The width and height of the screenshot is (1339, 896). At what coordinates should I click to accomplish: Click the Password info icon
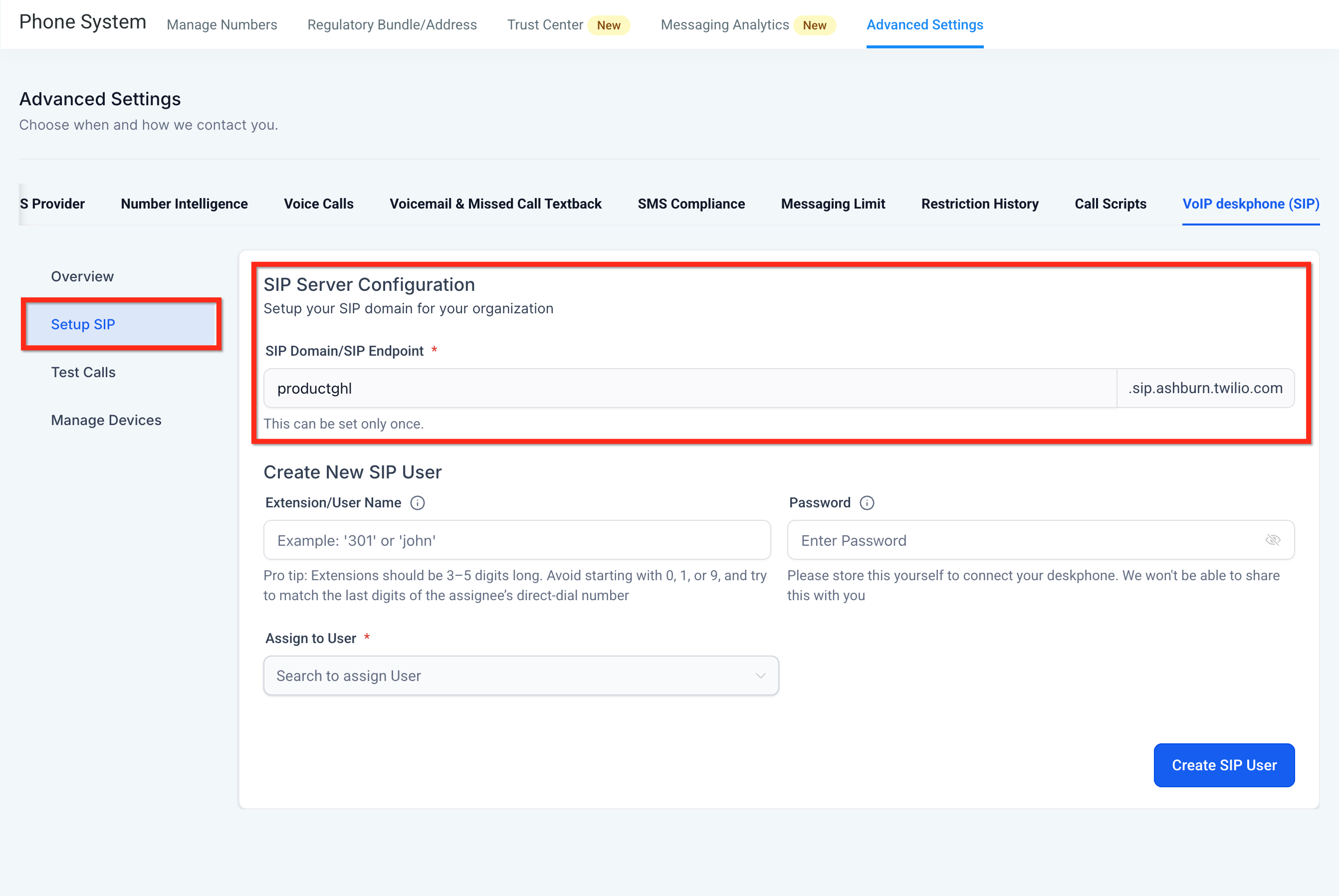click(x=867, y=503)
